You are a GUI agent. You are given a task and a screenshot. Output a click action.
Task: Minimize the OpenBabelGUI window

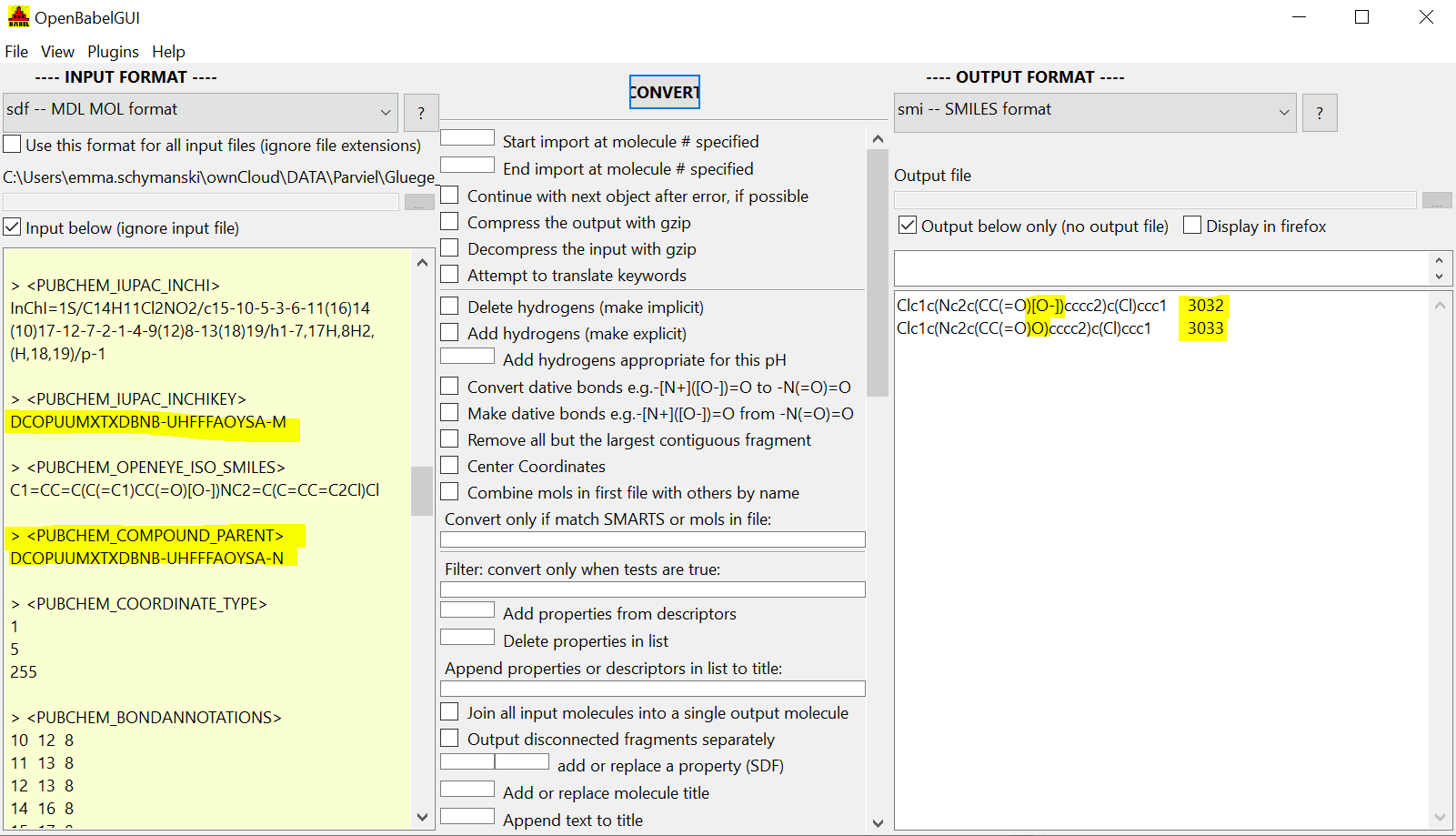(1299, 17)
